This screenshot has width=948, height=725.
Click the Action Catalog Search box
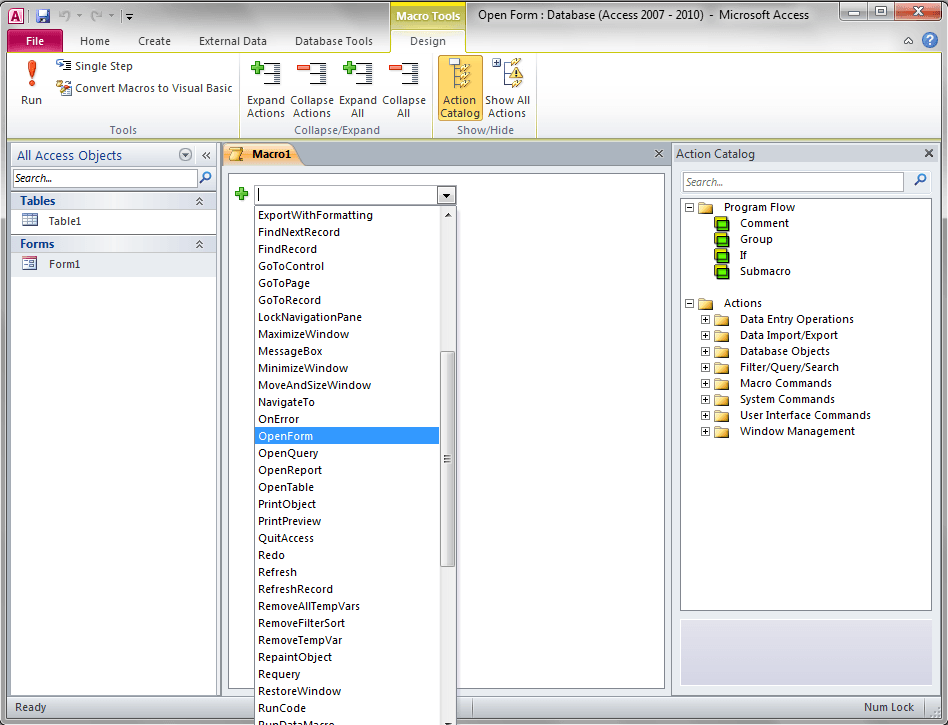tap(793, 181)
